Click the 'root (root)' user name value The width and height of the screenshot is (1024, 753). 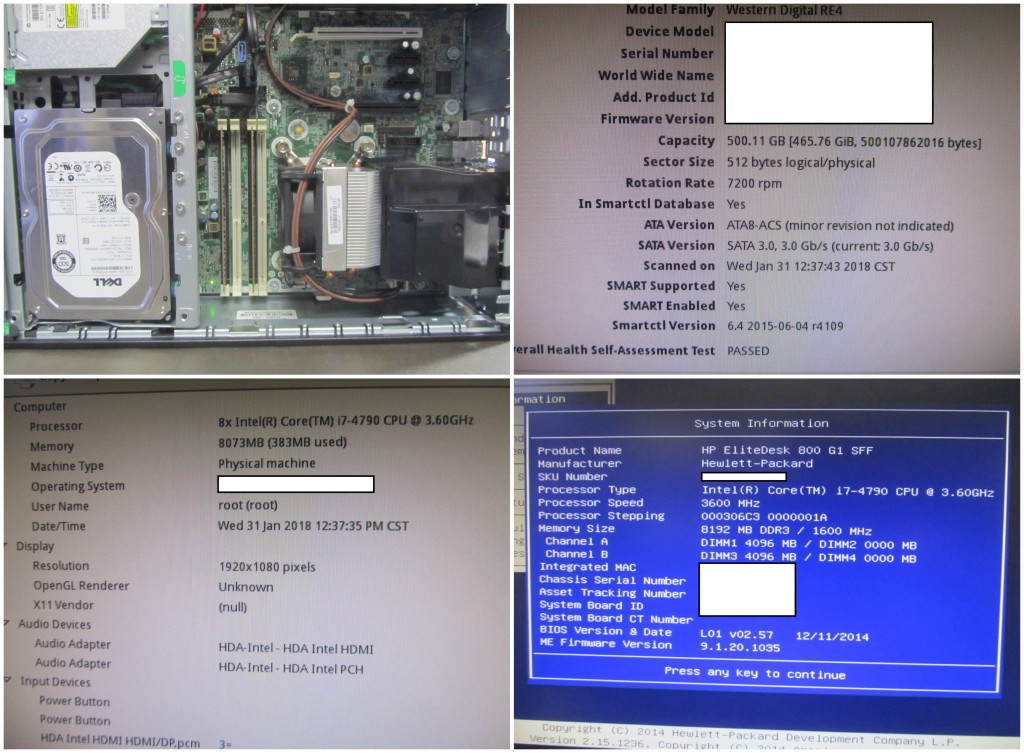tap(248, 505)
